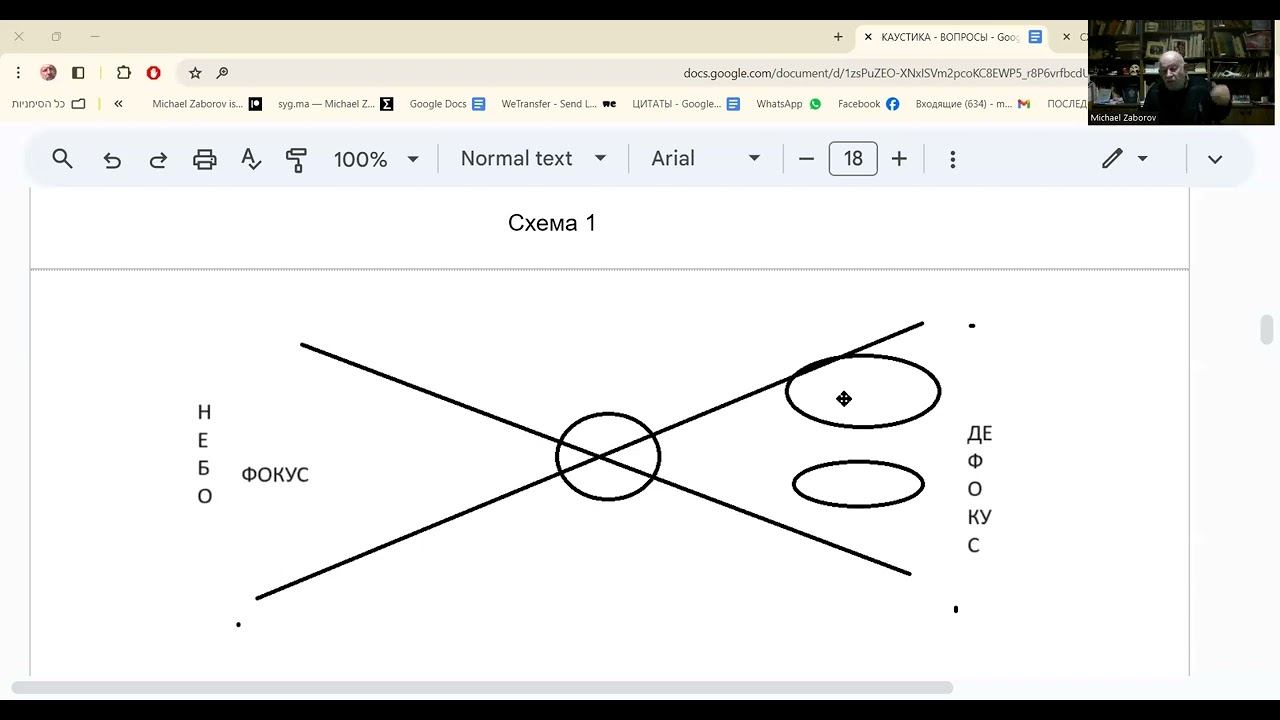Bookmark this page with the star

[x=195, y=73]
